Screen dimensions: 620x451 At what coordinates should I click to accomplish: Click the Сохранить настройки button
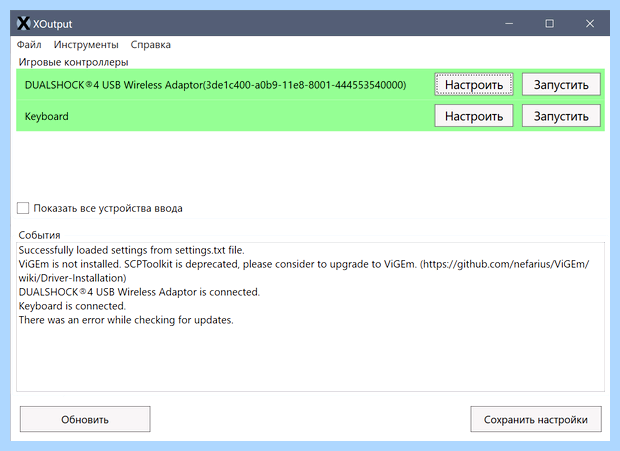[536, 419]
